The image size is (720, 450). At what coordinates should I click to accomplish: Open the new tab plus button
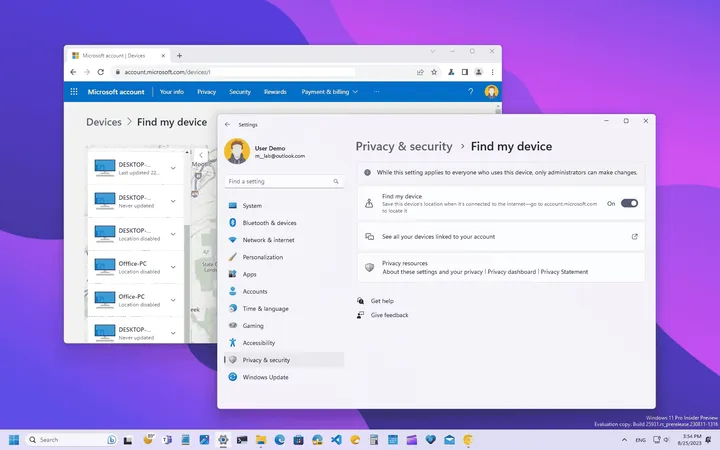coord(180,55)
